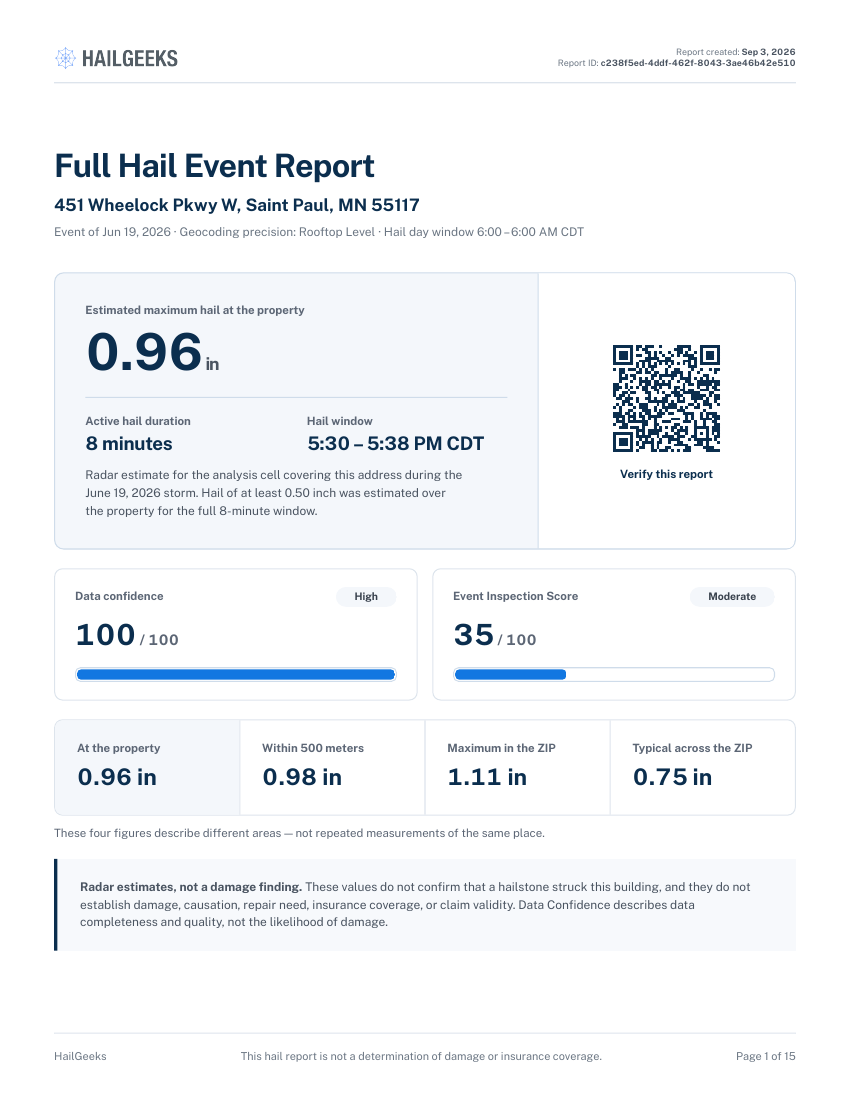This screenshot has height=1100, width=850.
Task: Click the Data confidence progress bar
Action: [x=236, y=675]
